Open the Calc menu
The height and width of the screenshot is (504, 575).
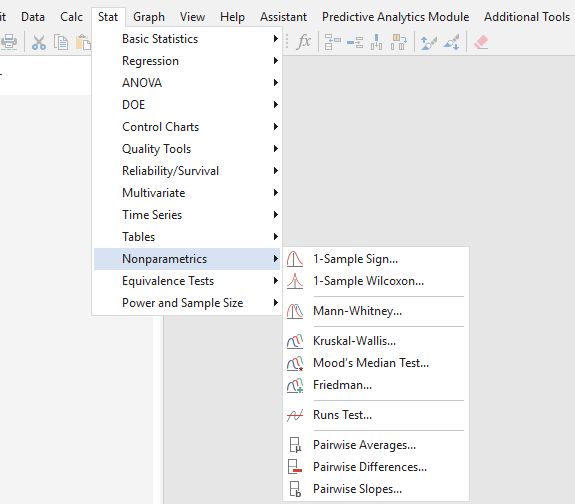(x=72, y=17)
